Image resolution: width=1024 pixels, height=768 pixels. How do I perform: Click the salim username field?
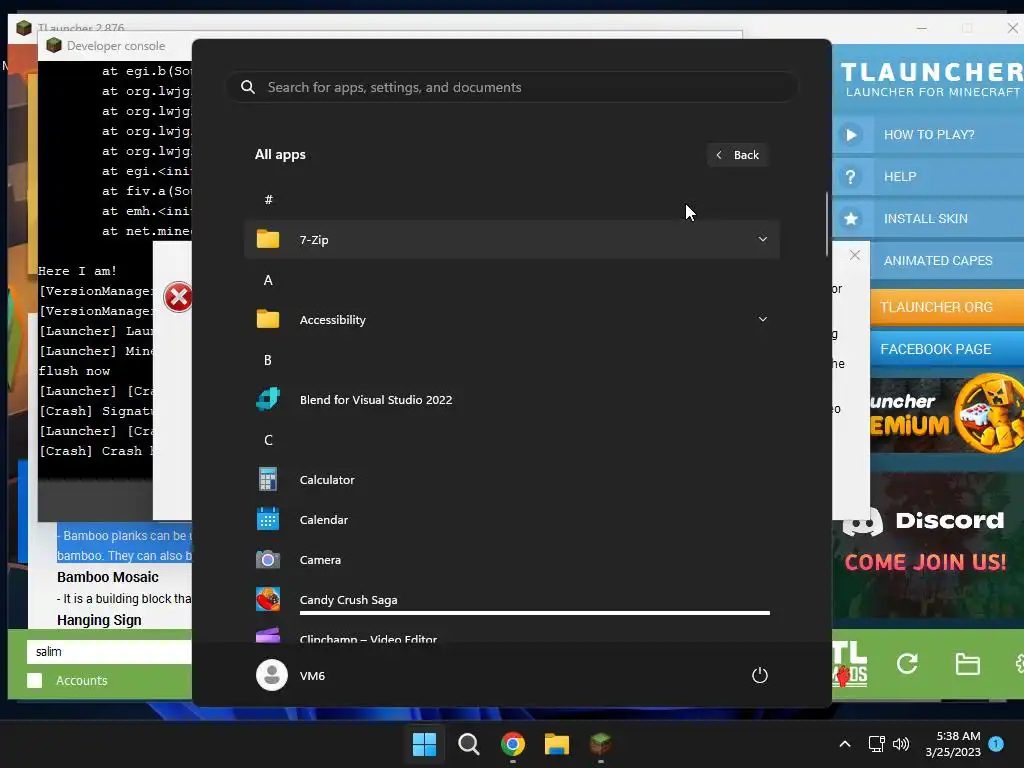coord(109,652)
